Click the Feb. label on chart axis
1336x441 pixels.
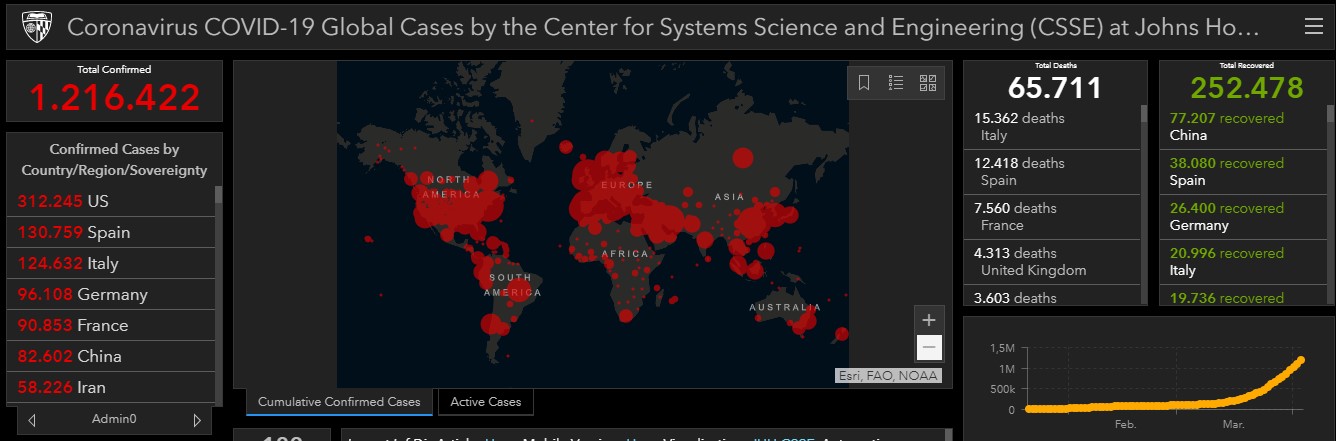click(x=1125, y=425)
